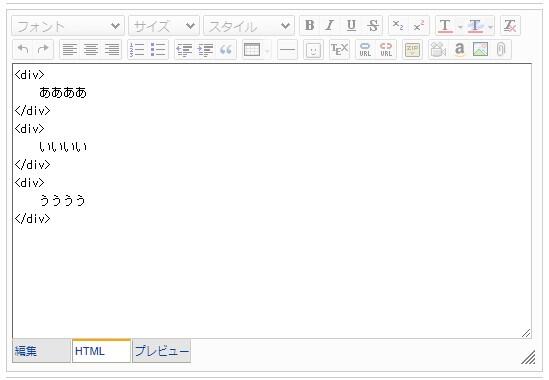Click the undo button
This screenshot has height=380, width=549.
tap(23, 49)
